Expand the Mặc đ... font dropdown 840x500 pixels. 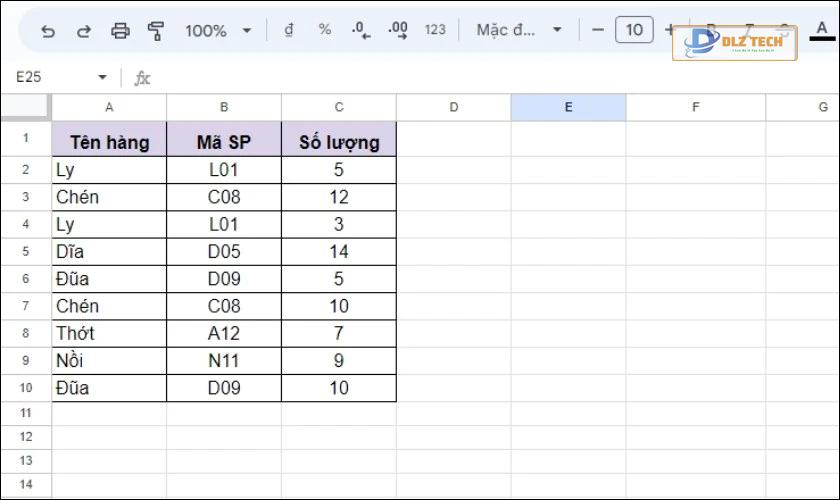[519, 30]
